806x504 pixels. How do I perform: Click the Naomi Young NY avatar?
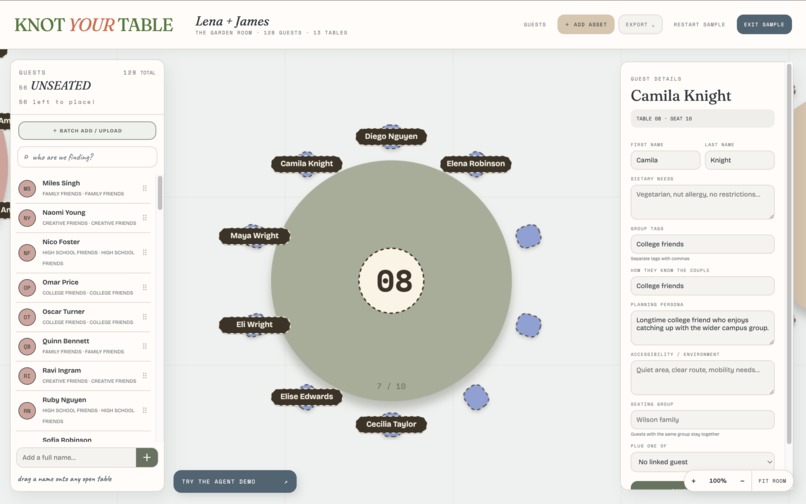pos(27,218)
